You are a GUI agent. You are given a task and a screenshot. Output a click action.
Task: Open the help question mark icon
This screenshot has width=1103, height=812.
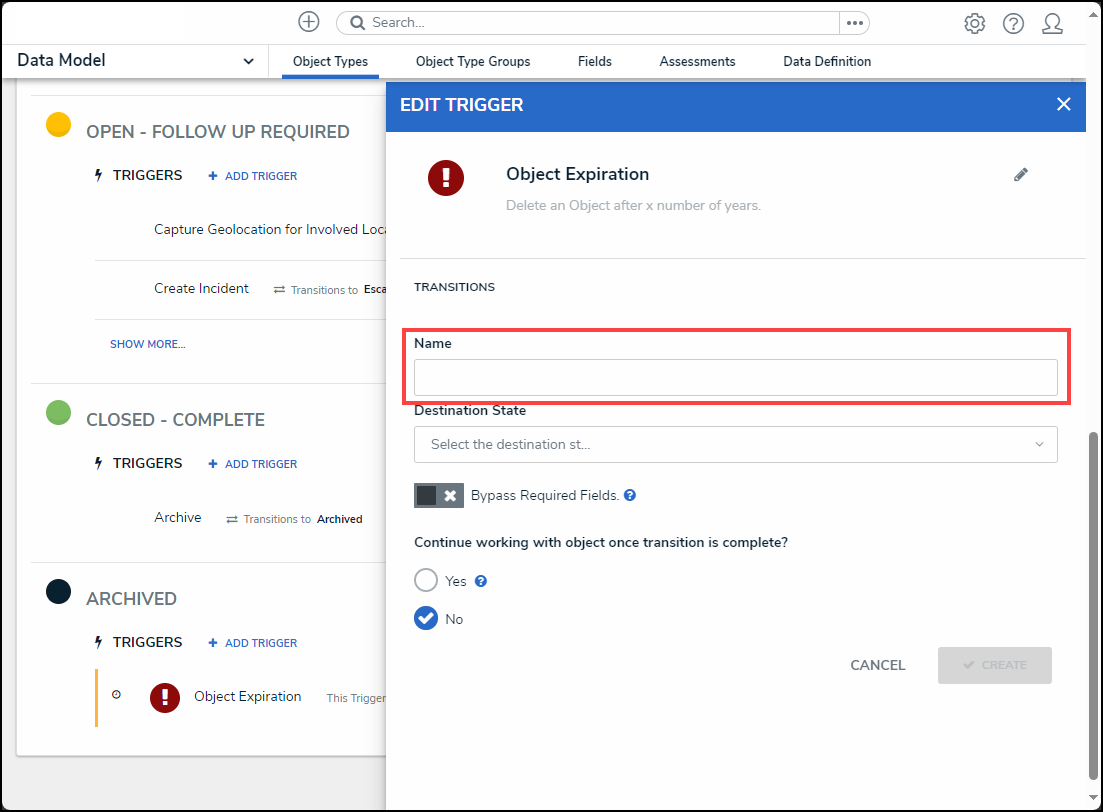[1013, 23]
